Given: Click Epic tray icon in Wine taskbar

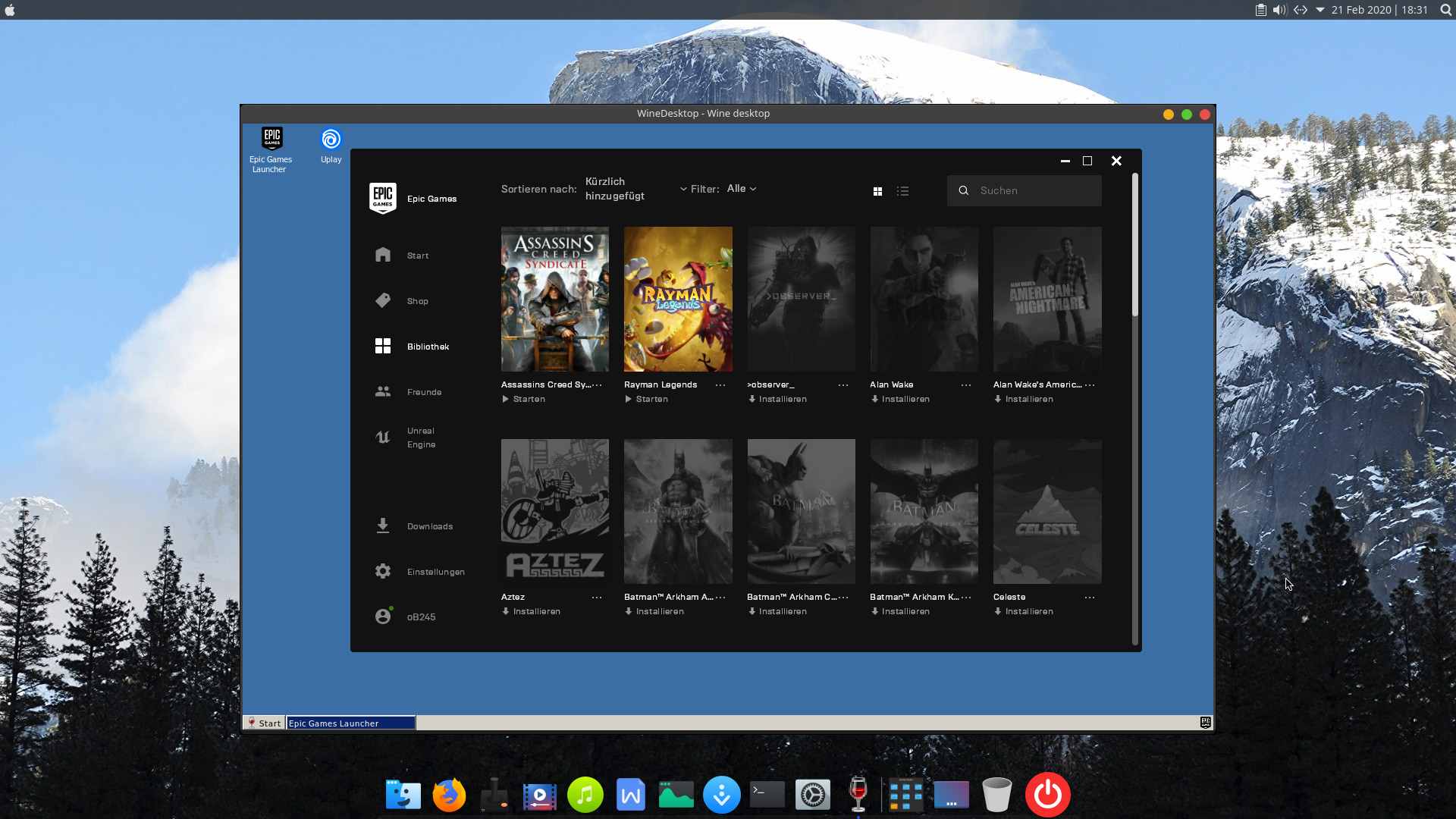Looking at the screenshot, I should pos(1206,723).
